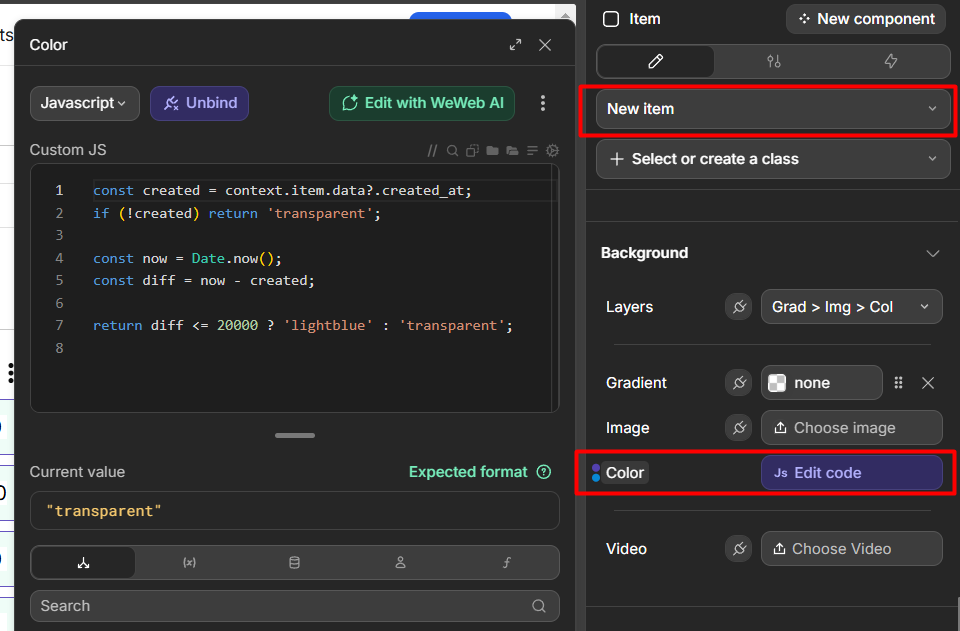Remove the Gradient layer with the X
The image size is (960, 631).
coord(928,383)
